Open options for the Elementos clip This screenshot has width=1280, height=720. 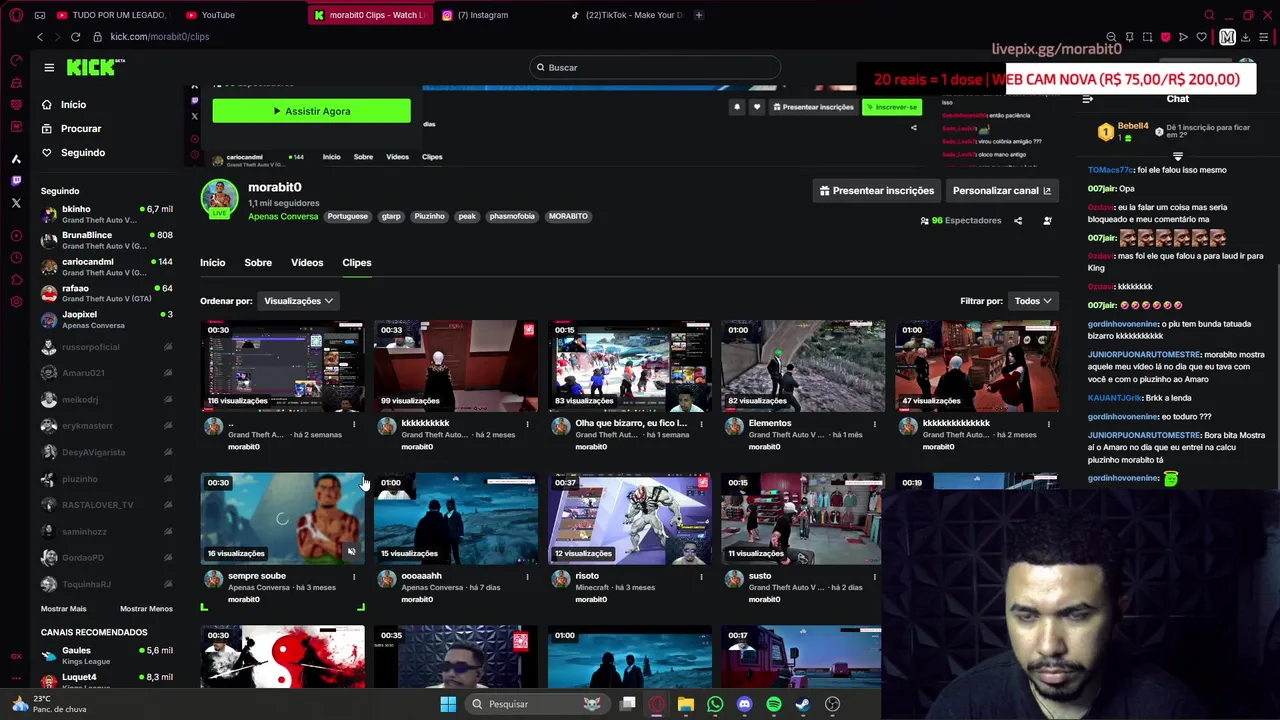[x=875, y=424]
